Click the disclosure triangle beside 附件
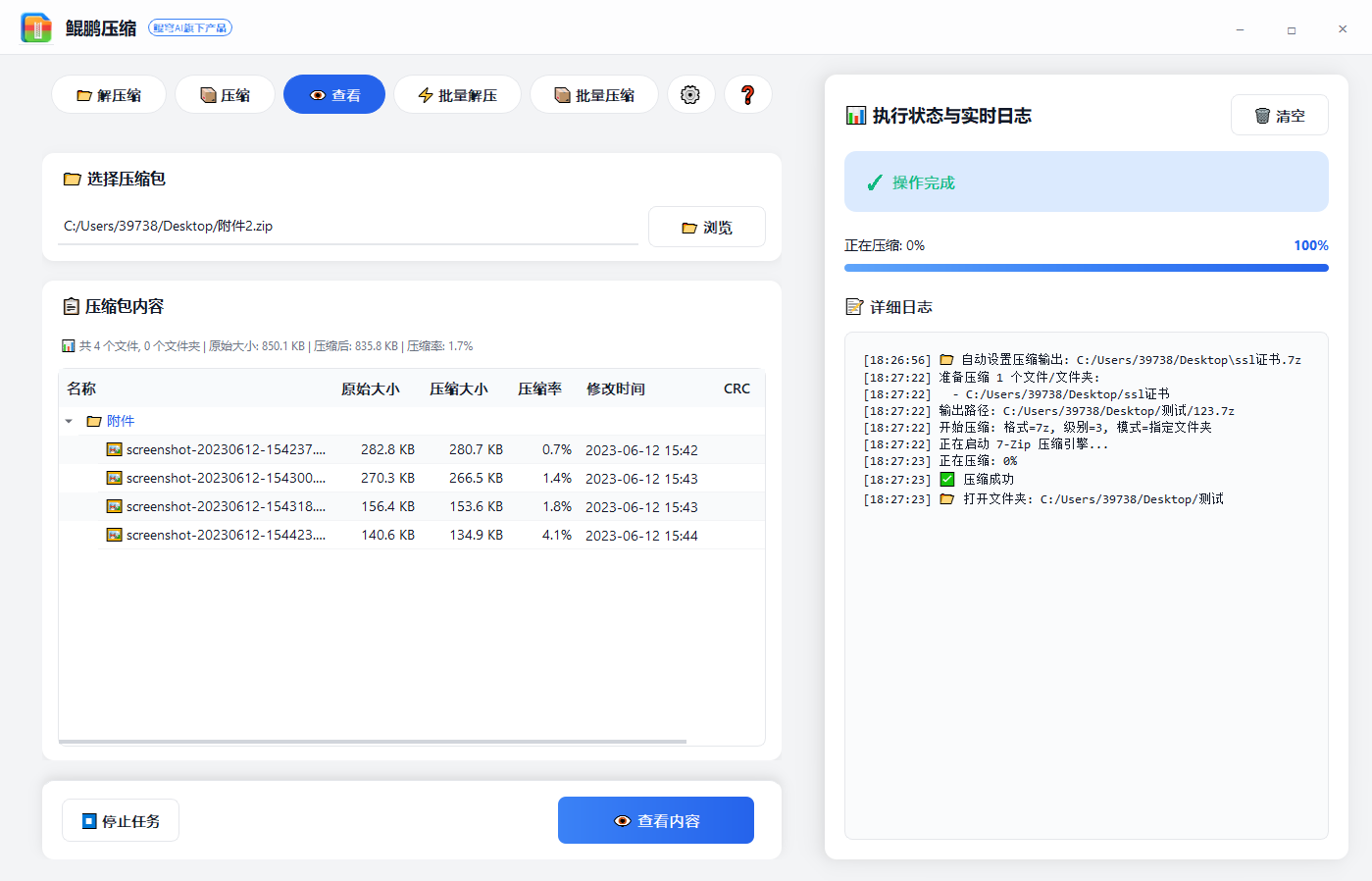 click(x=67, y=420)
